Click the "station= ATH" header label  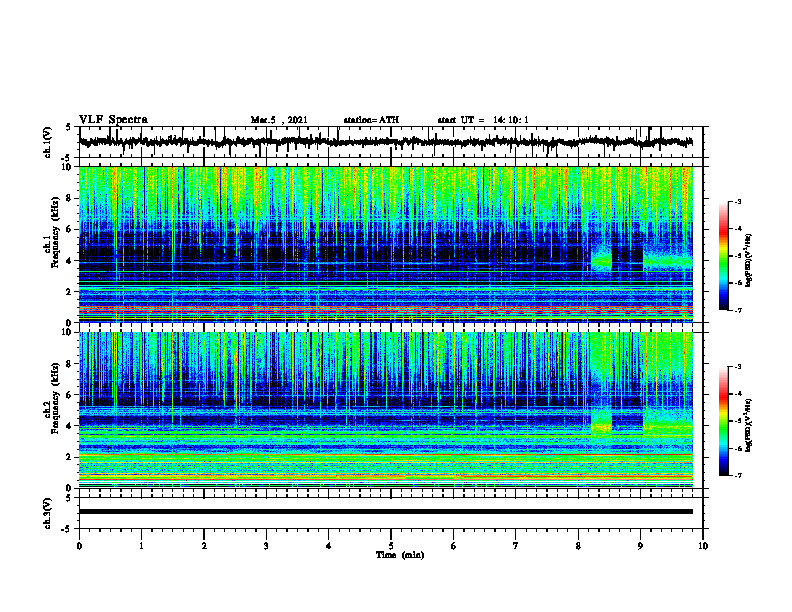point(371,120)
